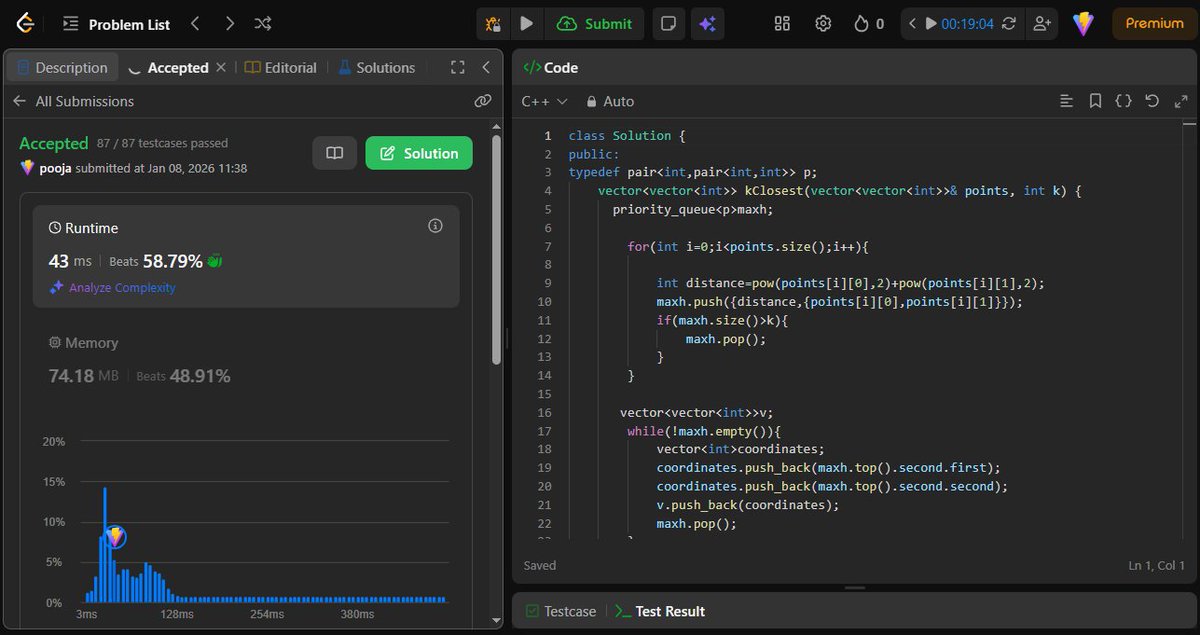Copy submission link icon
The height and width of the screenshot is (635, 1200).
click(x=483, y=101)
